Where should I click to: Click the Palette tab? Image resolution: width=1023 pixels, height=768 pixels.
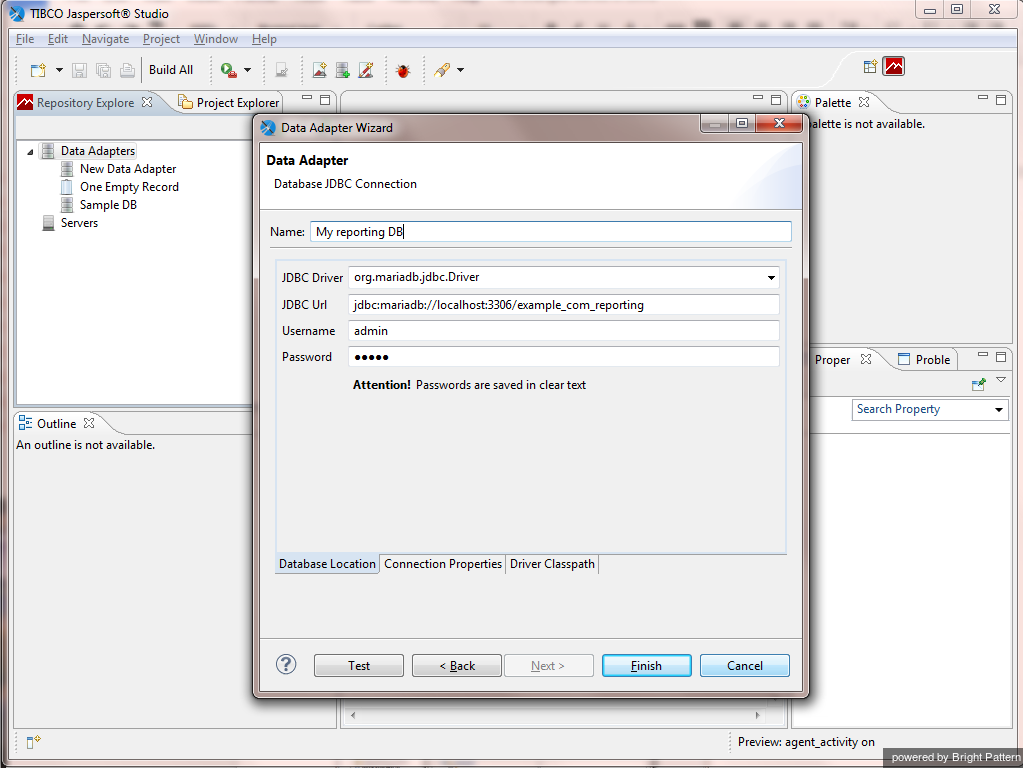pyautogui.click(x=832, y=102)
